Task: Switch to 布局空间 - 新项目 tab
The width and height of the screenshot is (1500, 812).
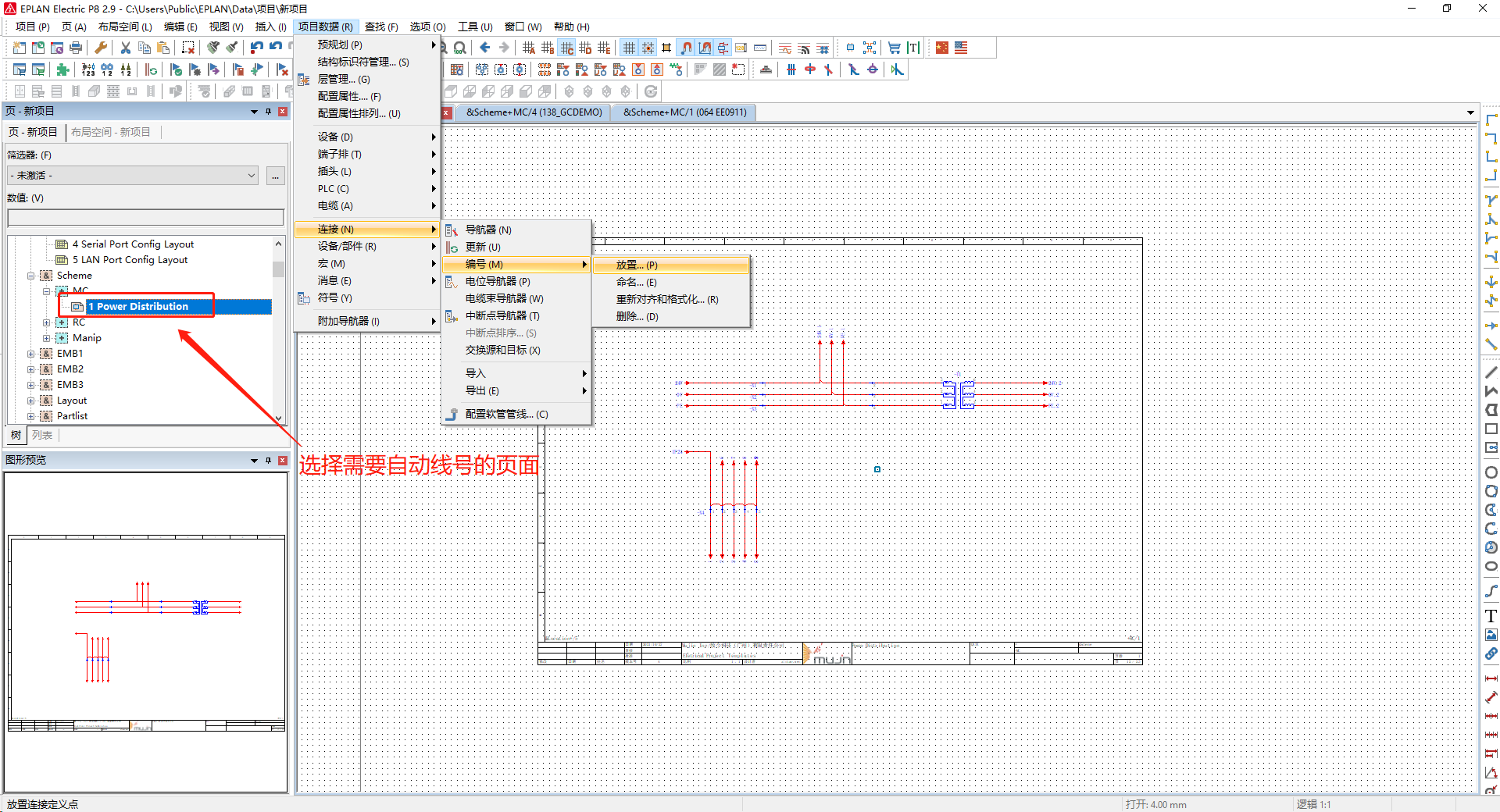Action: coord(111,132)
